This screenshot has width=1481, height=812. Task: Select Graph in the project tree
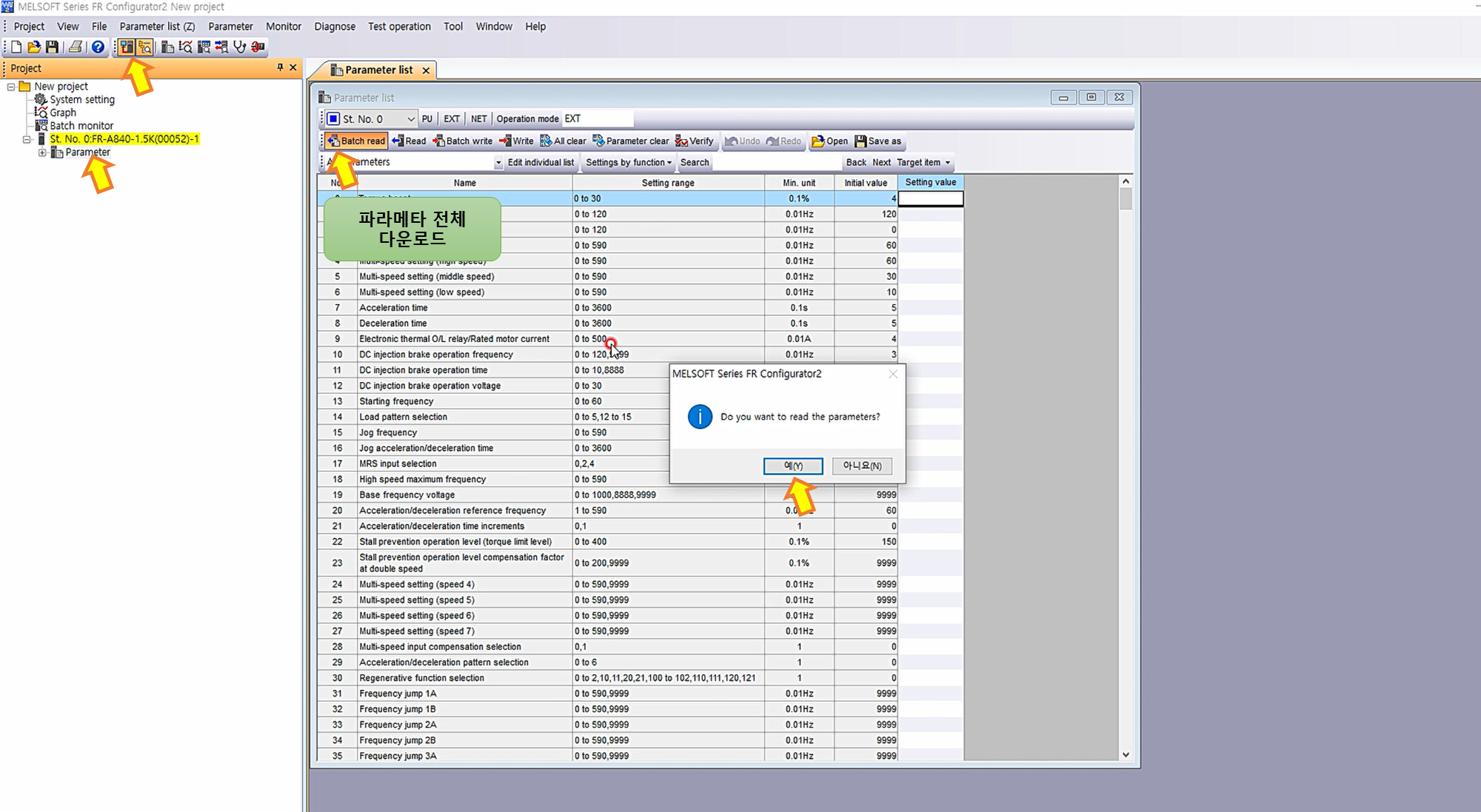[x=63, y=113]
